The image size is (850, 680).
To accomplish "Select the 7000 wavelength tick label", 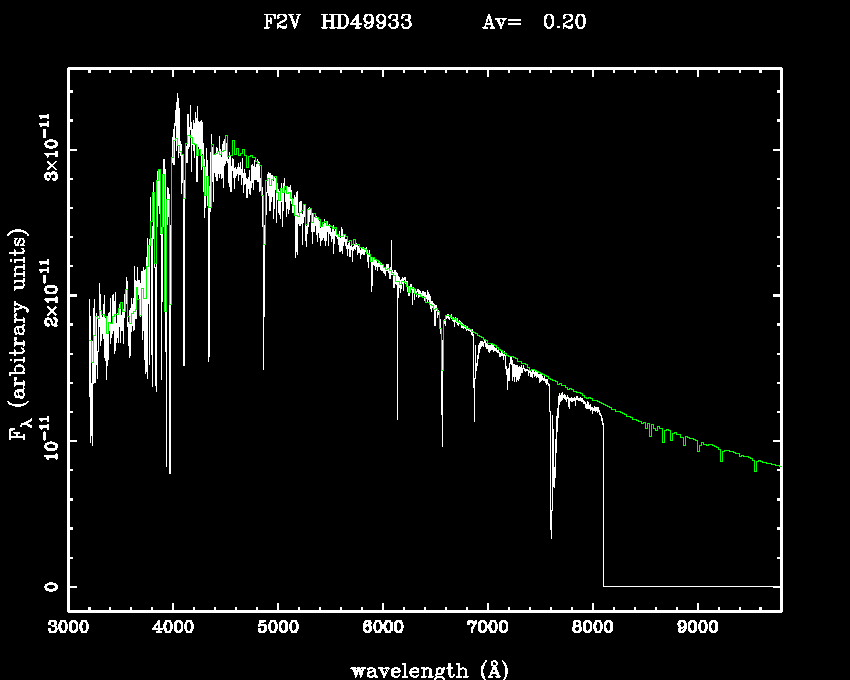I will 487,627.
